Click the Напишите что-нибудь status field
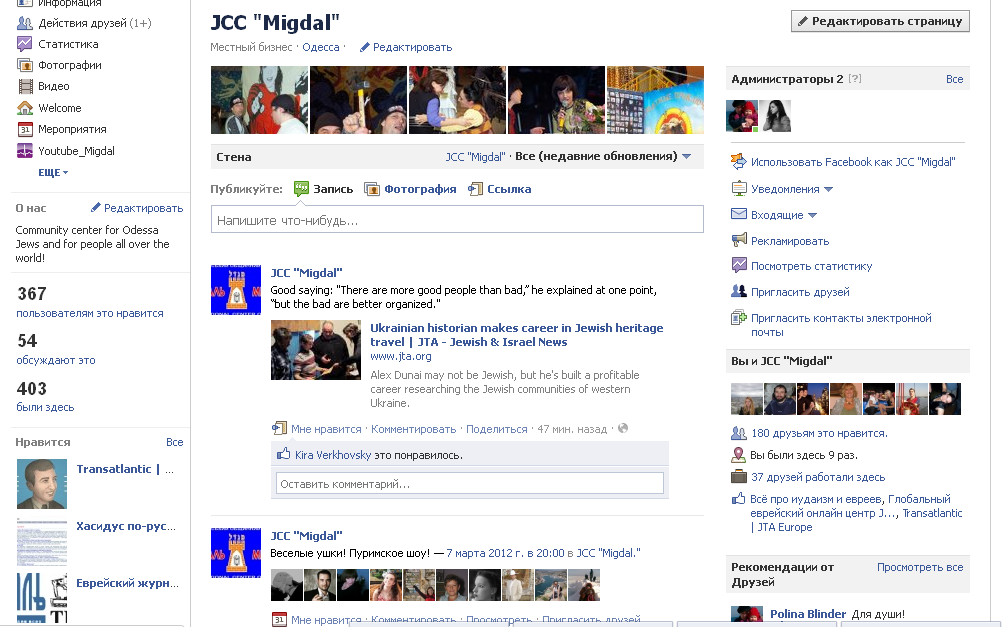Image resolution: width=1008 pixels, height=627 pixels. point(457,220)
